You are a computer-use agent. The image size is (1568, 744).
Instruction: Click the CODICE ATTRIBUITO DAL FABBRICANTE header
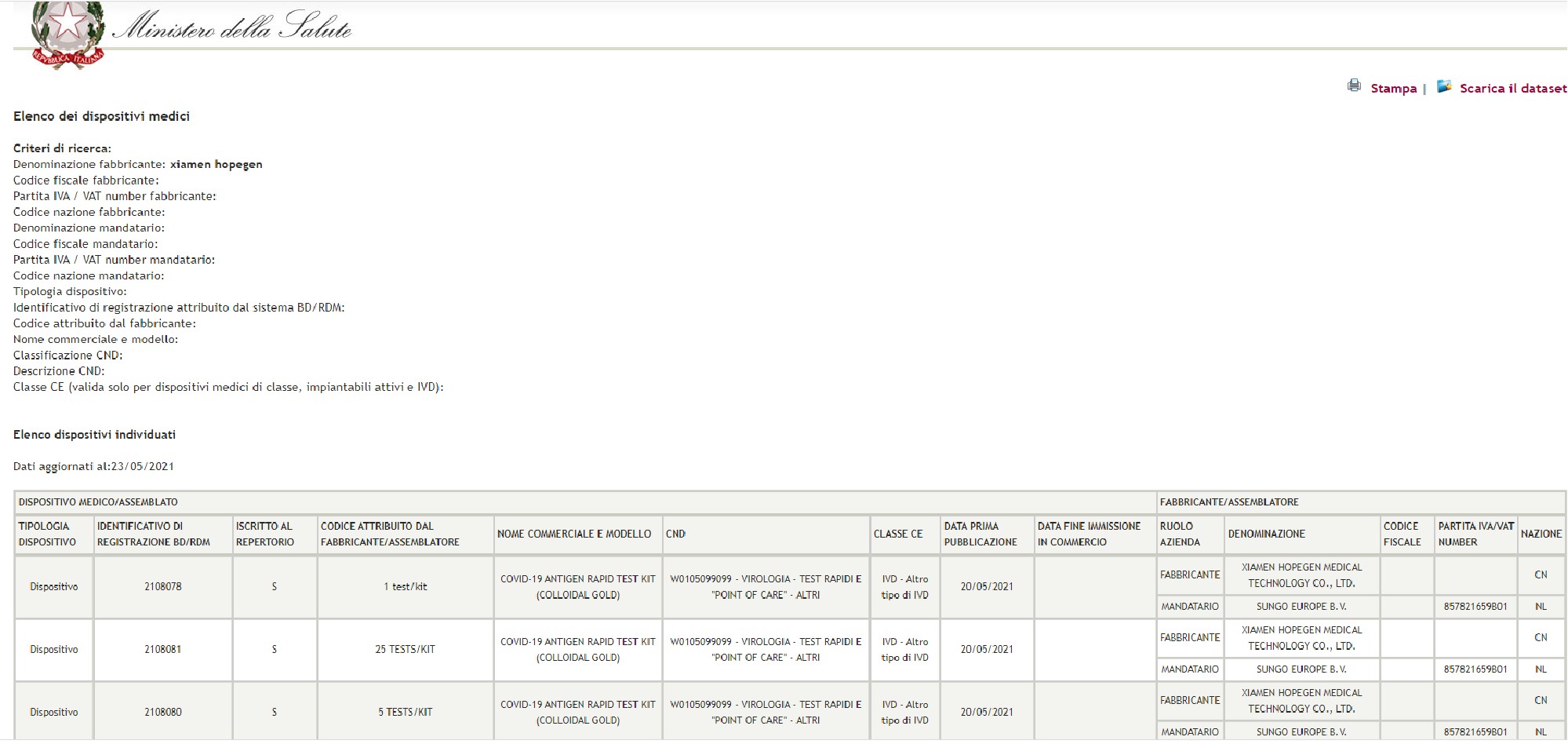coord(406,534)
